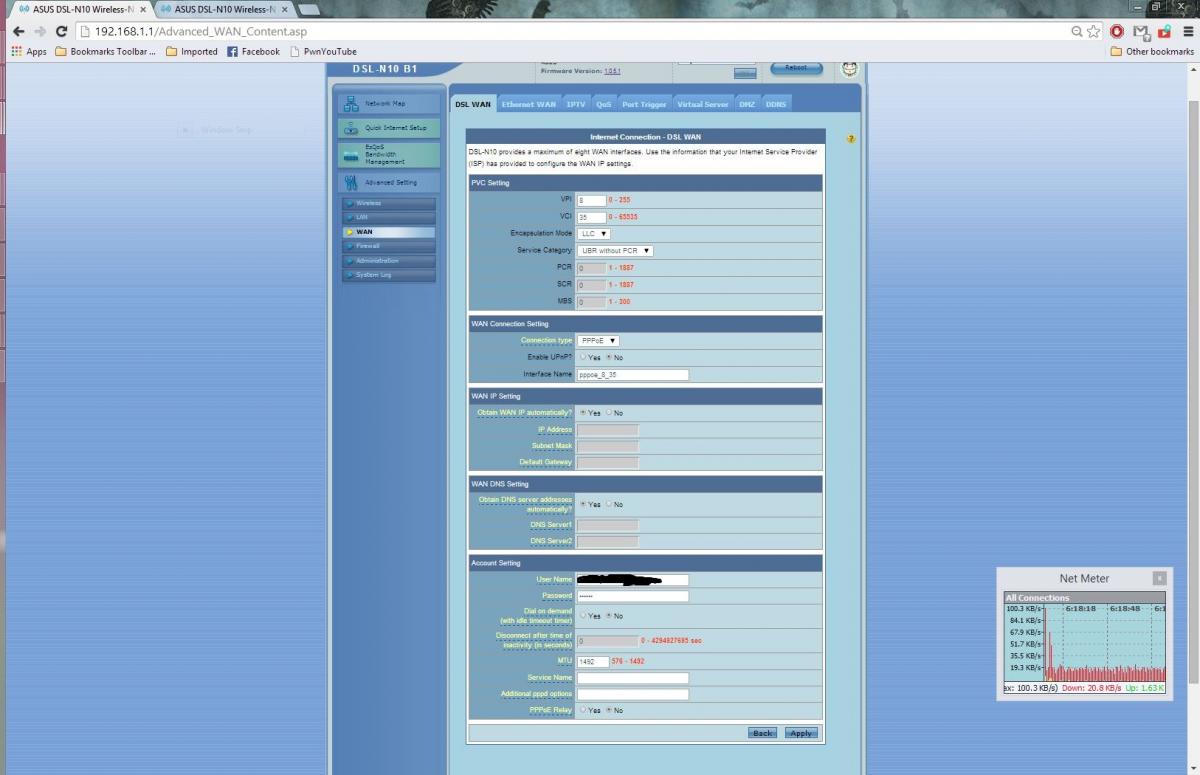Viewport: 1200px width, 775px height.
Task: Open the red YouTube extension icon
Action: coord(1164,31)
